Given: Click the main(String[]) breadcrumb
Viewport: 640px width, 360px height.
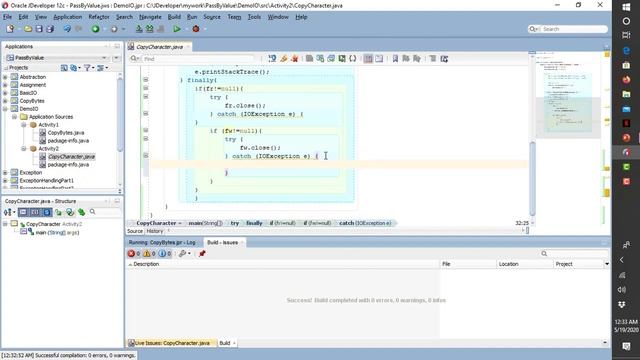Looking at the screenshot, I should pos(205,223).
